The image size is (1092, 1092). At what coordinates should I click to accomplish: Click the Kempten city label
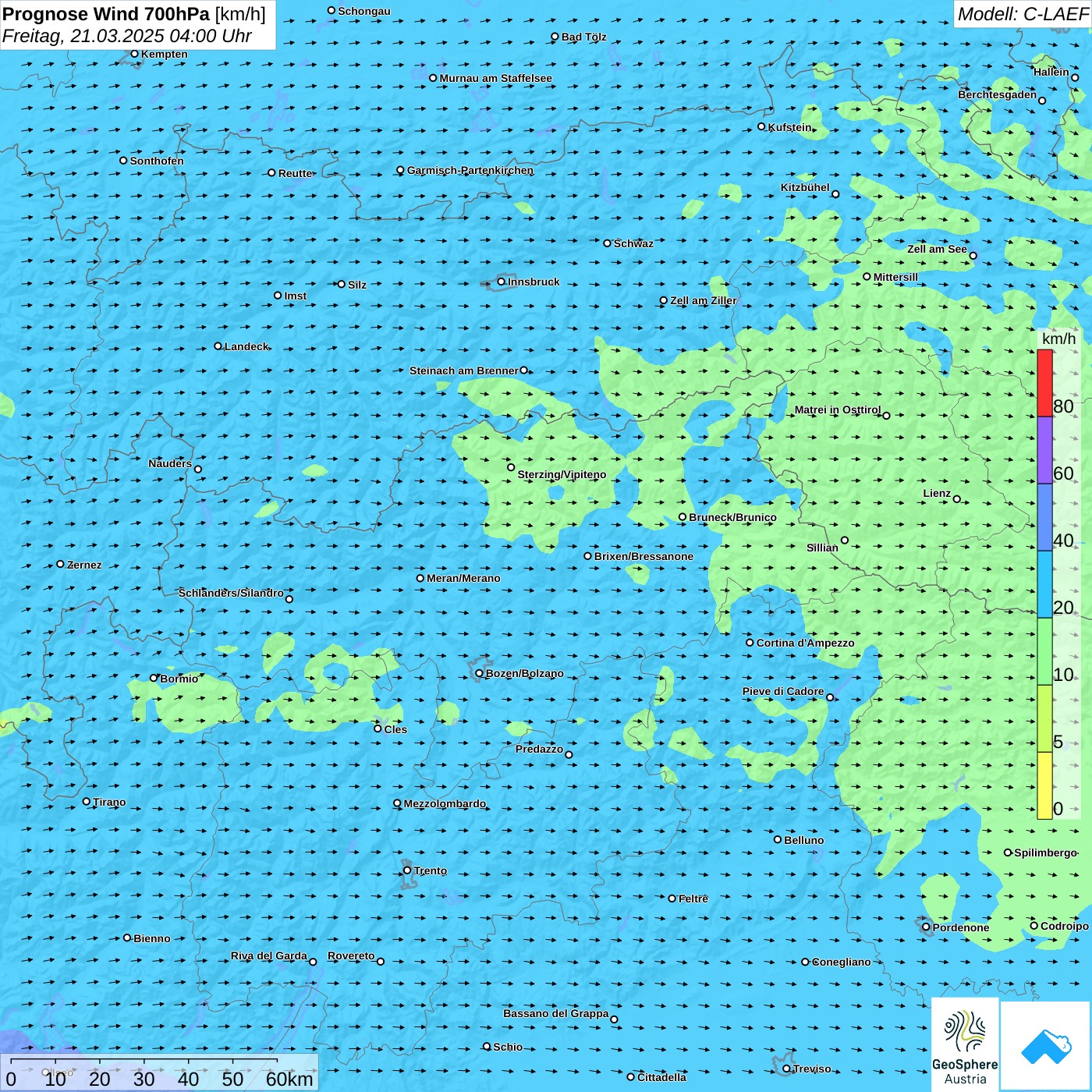tap(164, 54)
